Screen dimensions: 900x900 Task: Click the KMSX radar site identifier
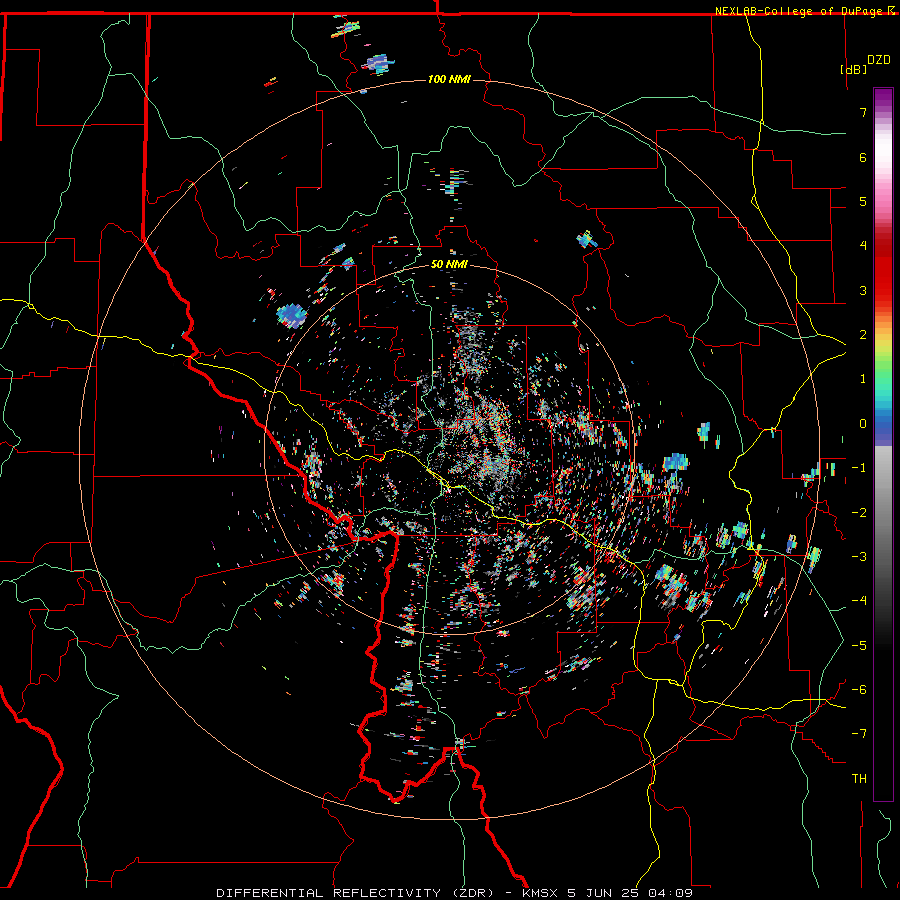(x=541, y=893)
